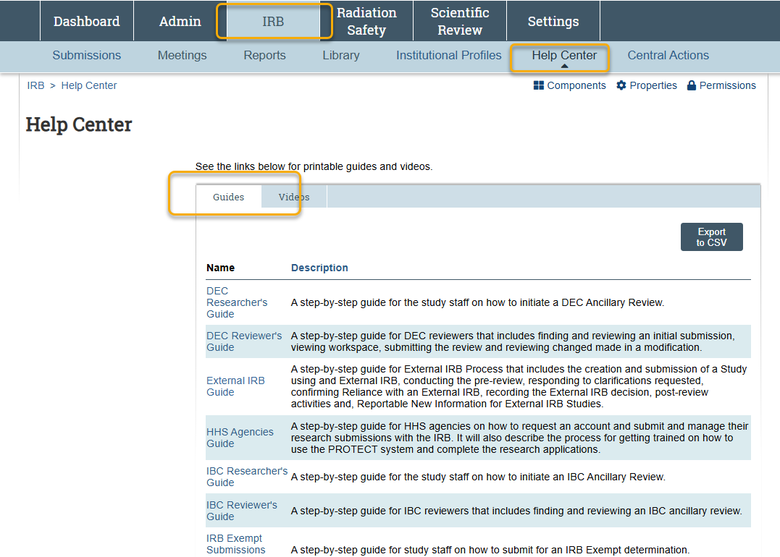
Task: Click the HHS agencies description text
Action: click(520, 438)
